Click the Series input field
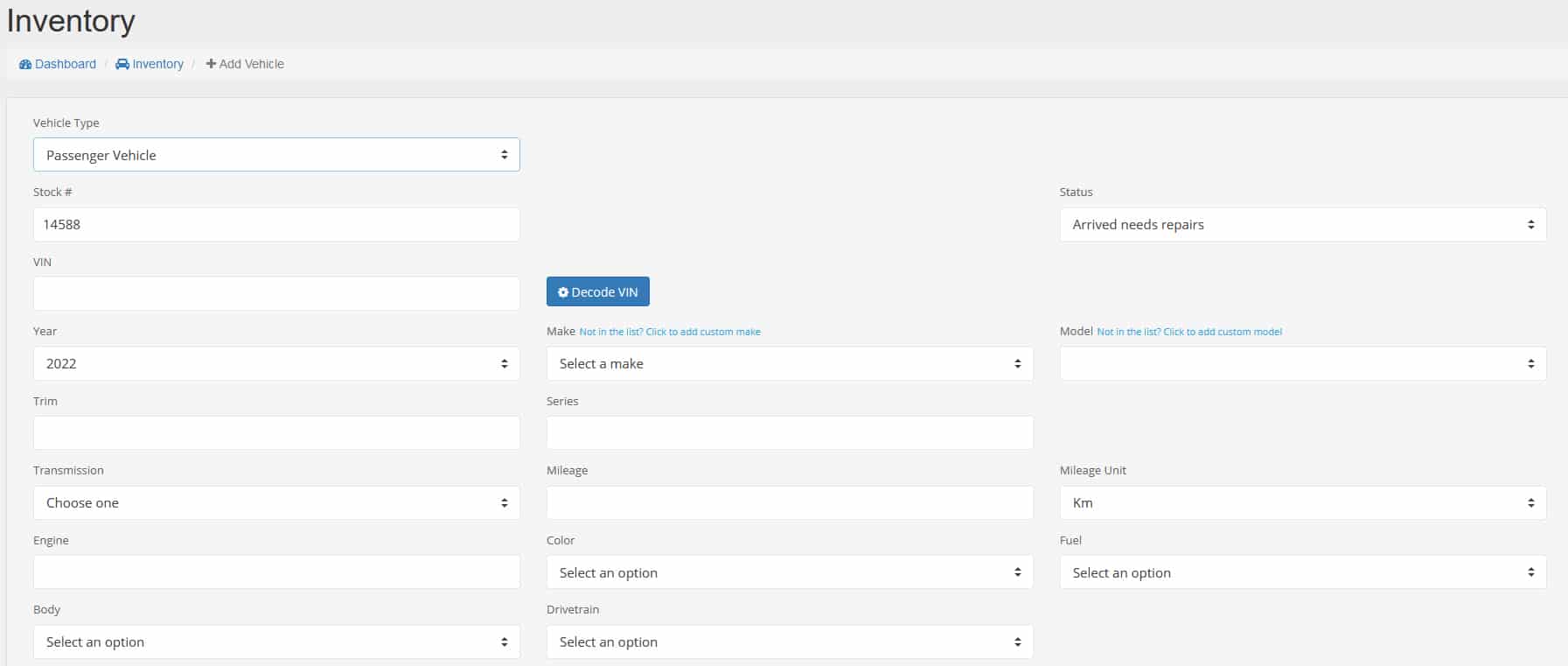 [790, 432]
